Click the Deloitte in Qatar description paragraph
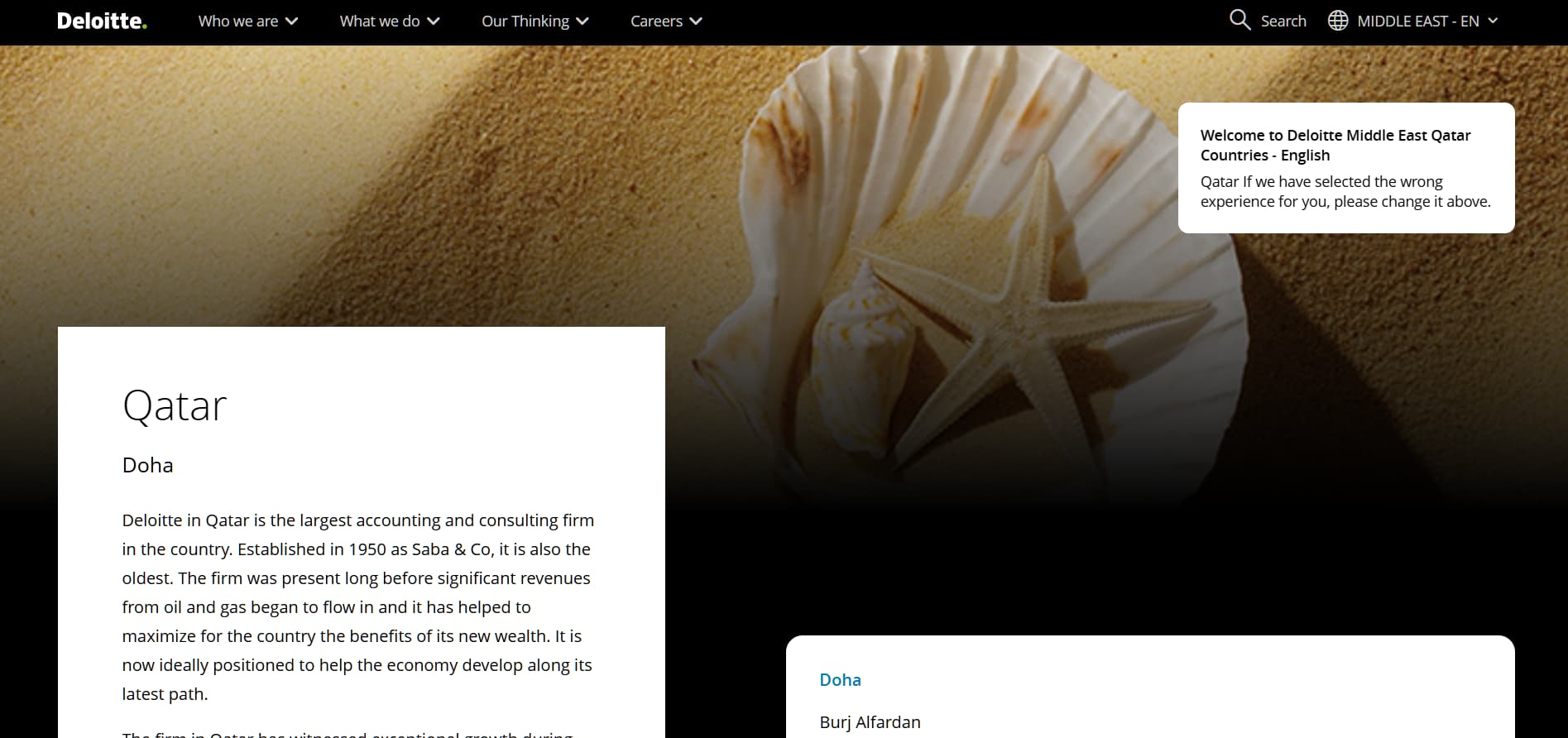Image resolution: width=1568 pixels, height=738 pixels. (x=358, y=607)
